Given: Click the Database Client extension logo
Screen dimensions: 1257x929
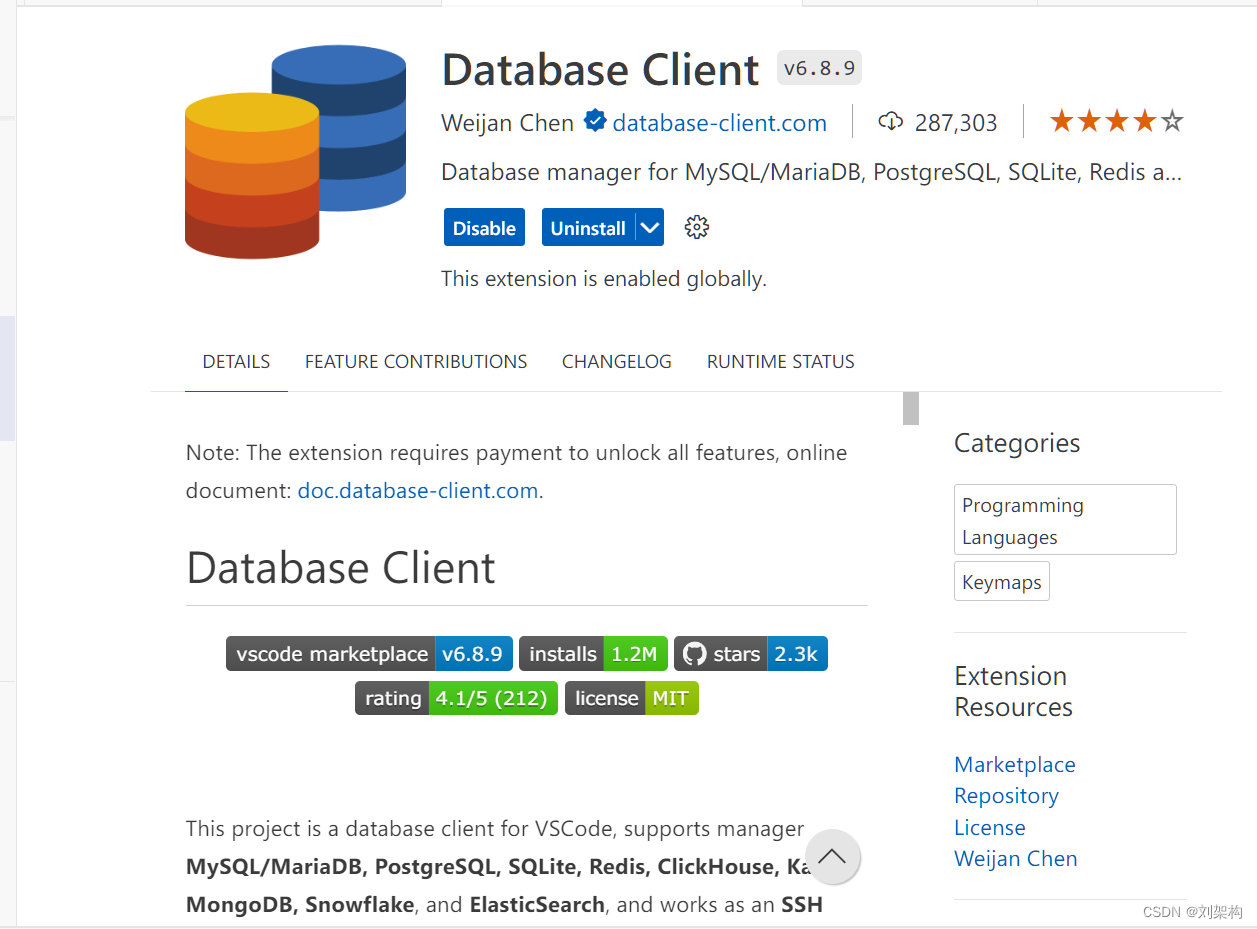Looking at the screenshot, I should 295,152.
